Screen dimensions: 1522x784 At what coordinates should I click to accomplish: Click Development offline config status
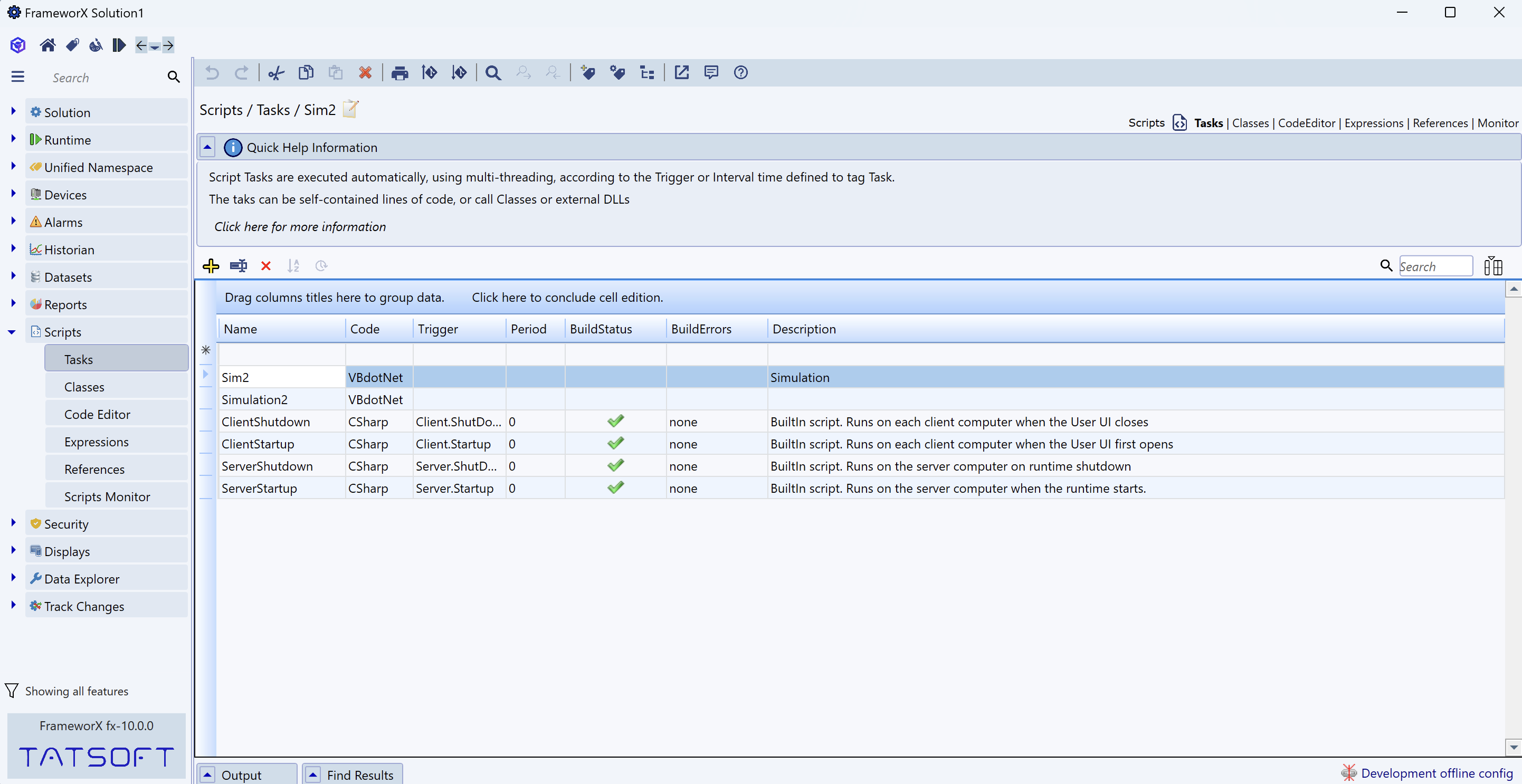tap(1428, 773)
